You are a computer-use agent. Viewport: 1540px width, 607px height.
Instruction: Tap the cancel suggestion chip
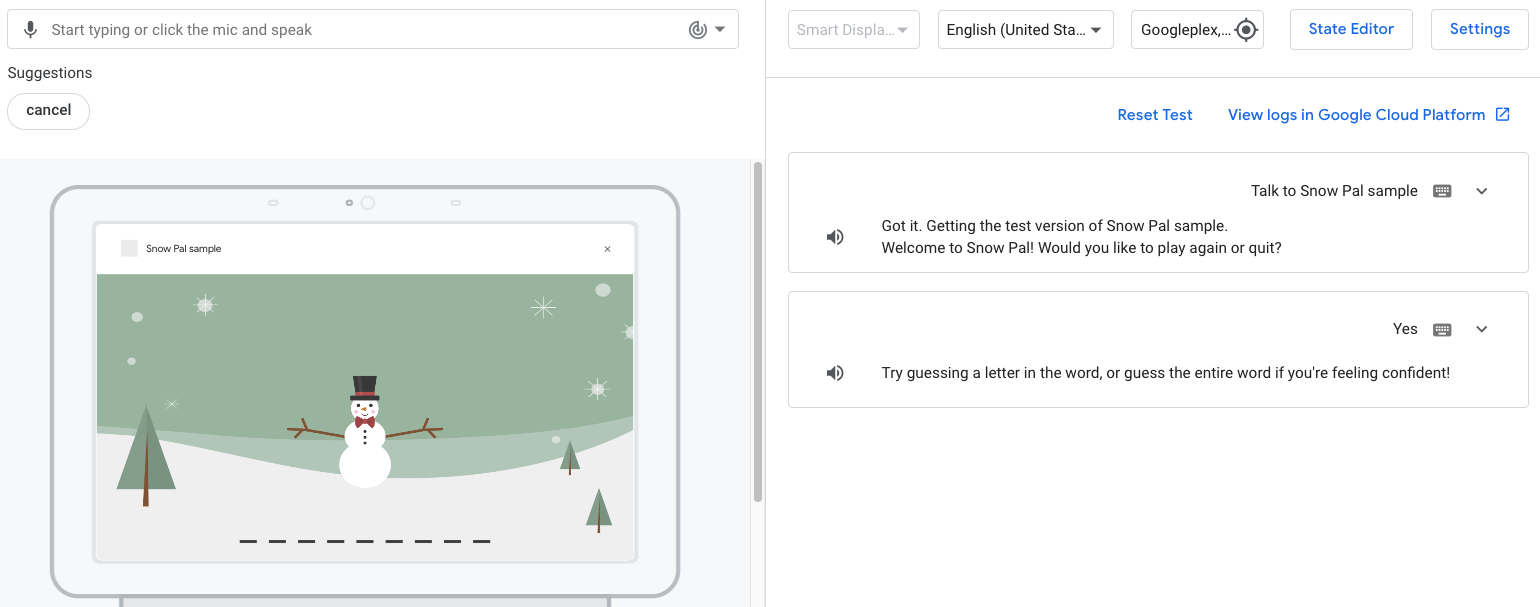click(48, 111)
